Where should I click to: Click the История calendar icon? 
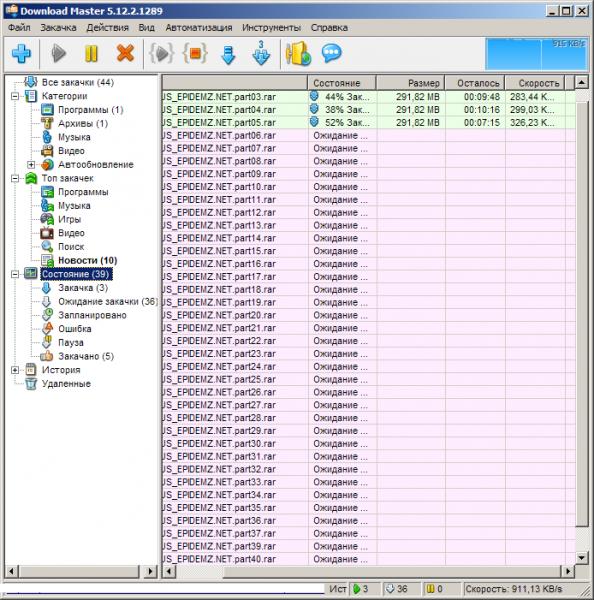pyautogui.click(x=31, y=370)
